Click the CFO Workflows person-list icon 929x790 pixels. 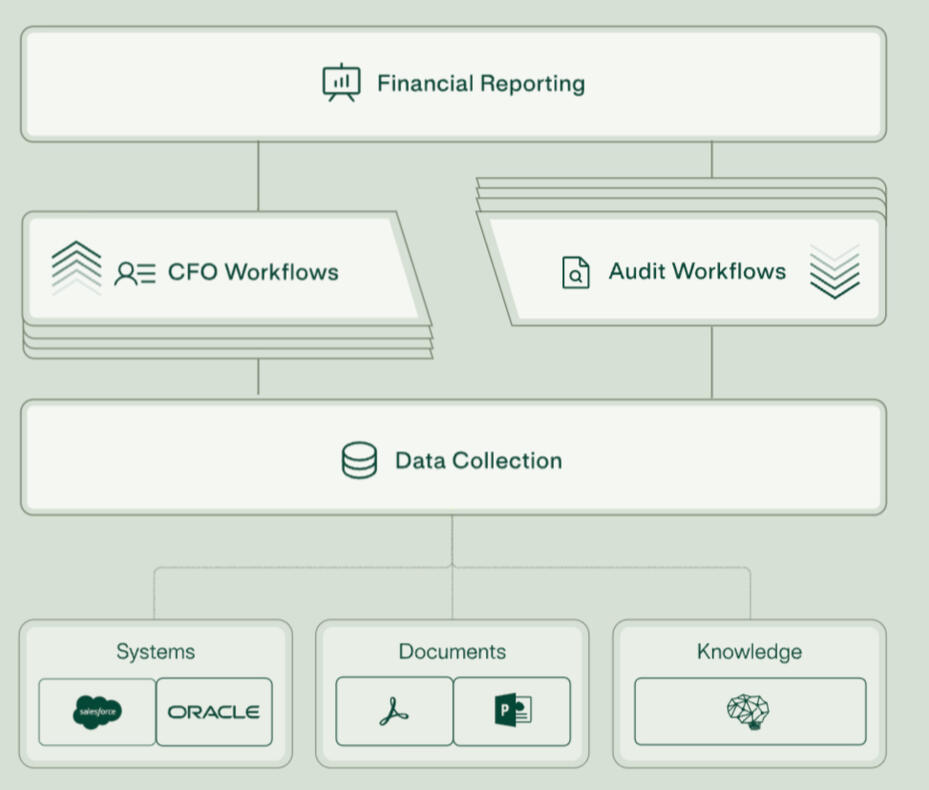[135, 273]
